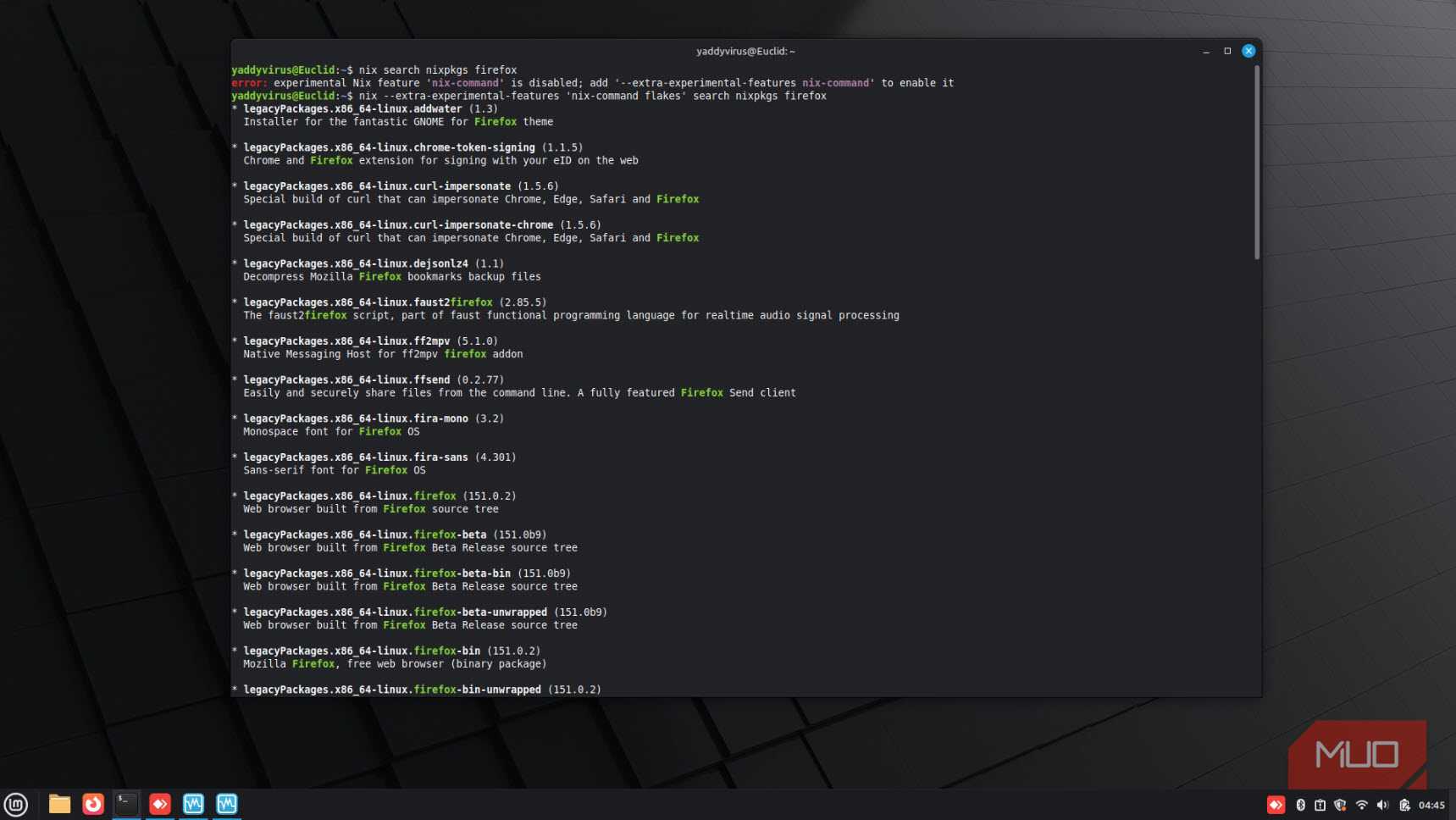Open the Linux Mint start menu

(16, 804)
